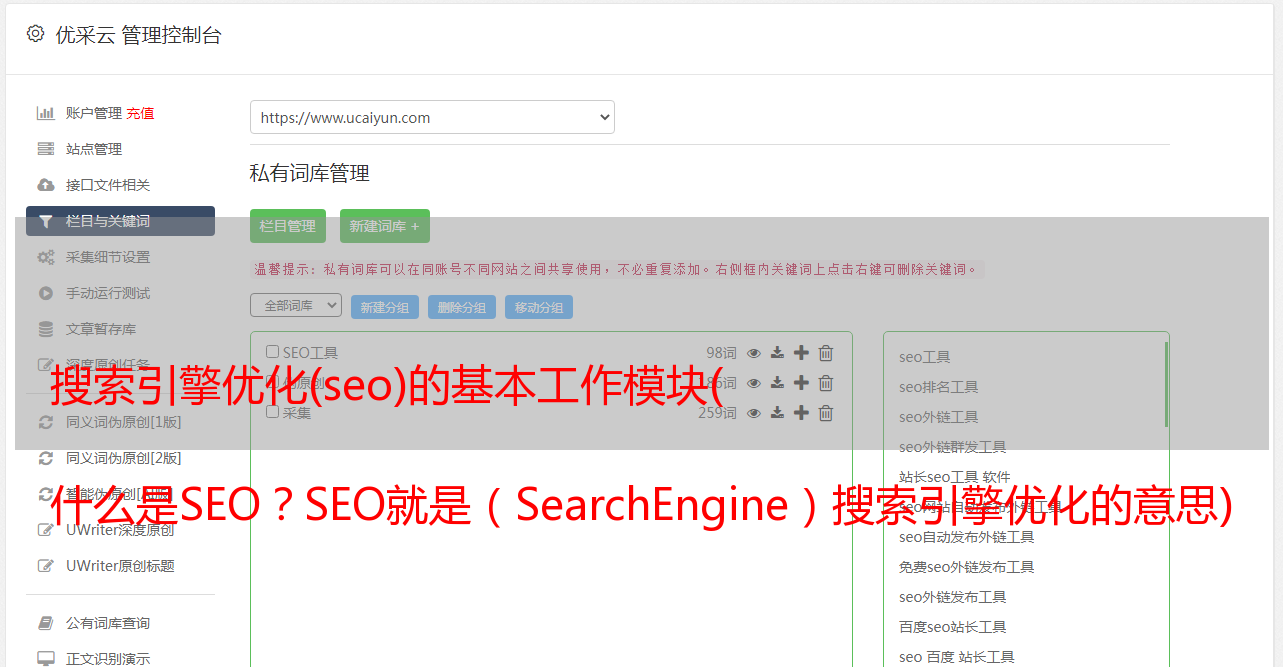Delete the SEO工具 library with trash icon
The image size is (1283, 667).
826,353
